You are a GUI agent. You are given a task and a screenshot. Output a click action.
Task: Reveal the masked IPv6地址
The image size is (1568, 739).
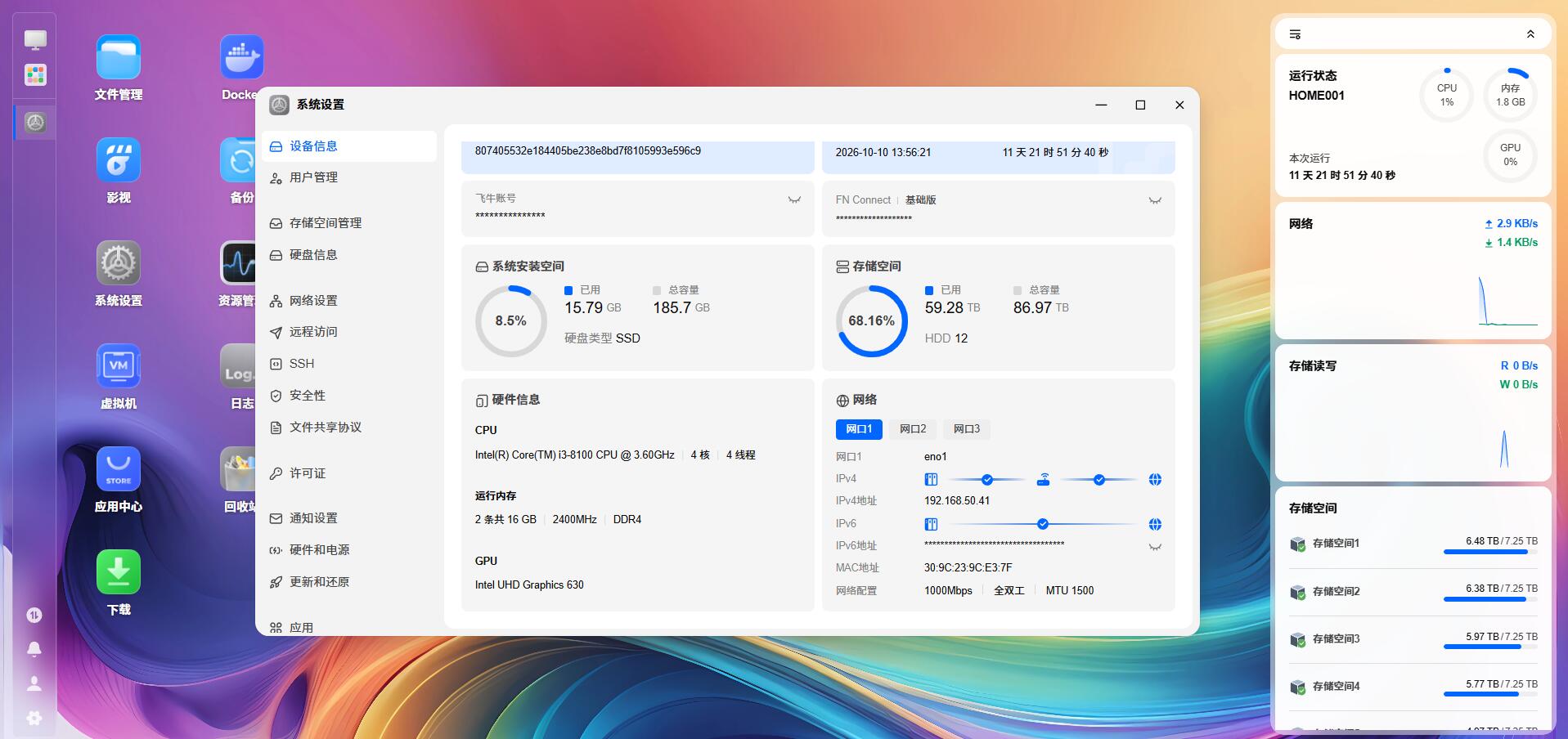(x=1155, y=547)
